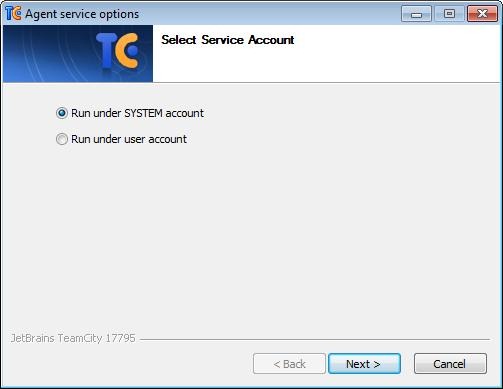The height and width of the screenshot is (389, 503).
Task: Click the 'Run under user account' label text
Action: (129, 139)
